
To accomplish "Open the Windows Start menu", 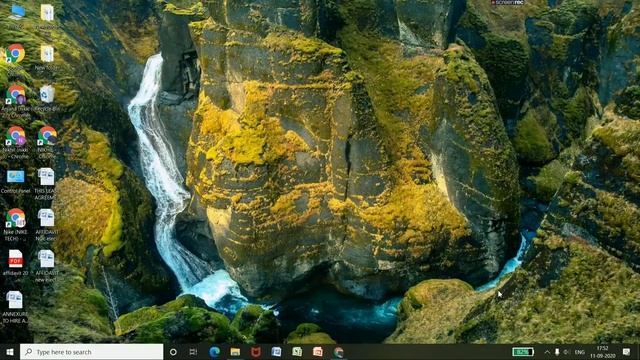I will 10,352.
